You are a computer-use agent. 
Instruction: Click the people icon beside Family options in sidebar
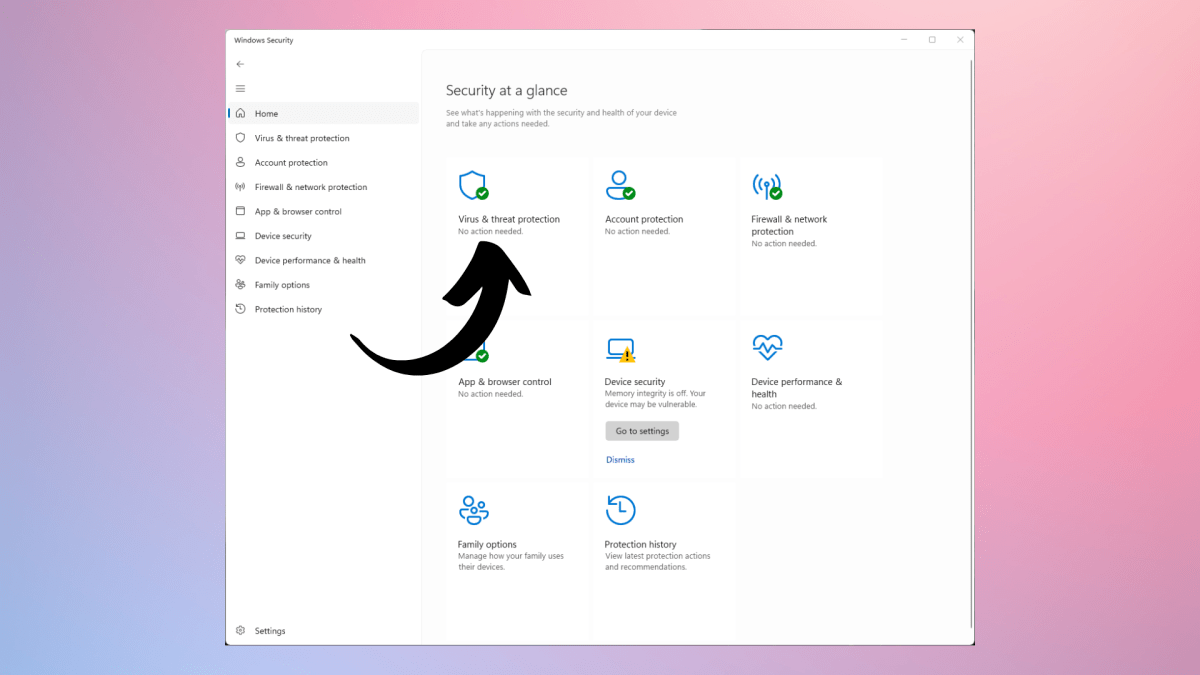240,285
